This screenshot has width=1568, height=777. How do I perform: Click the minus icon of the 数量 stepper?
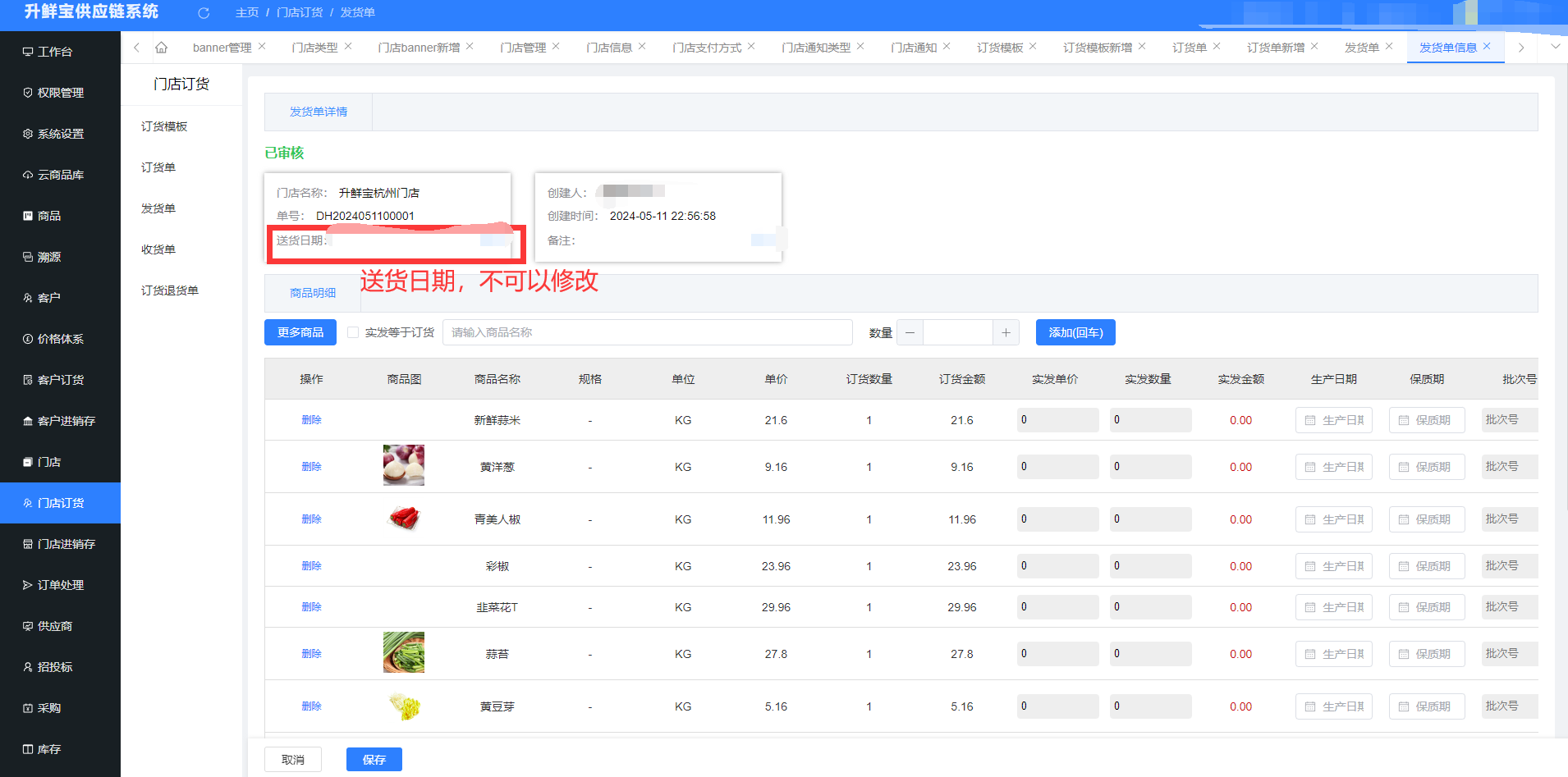click(x=910, y=332)
